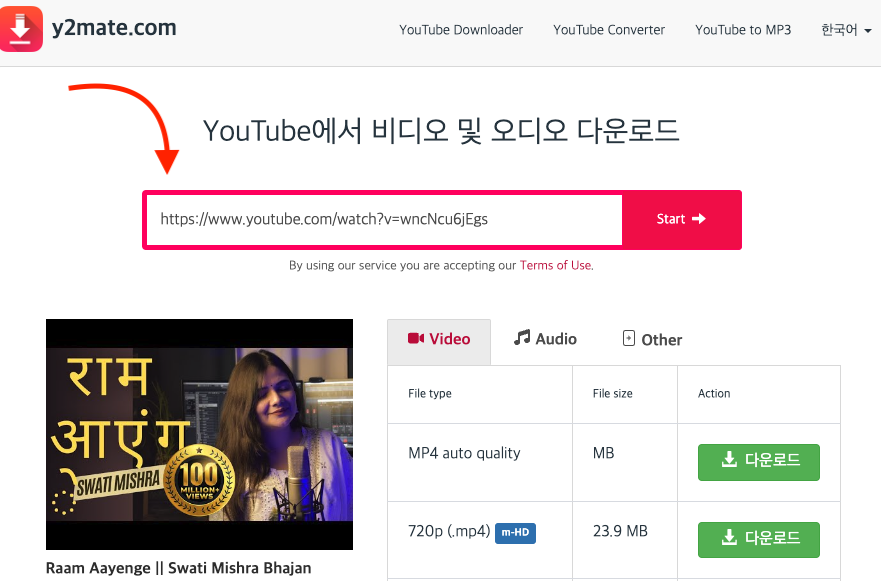This screenshot has height=581, width=881.
Task: Download the MP4 auto quality file
Action: pyautogui.click(x=758, y=462)
